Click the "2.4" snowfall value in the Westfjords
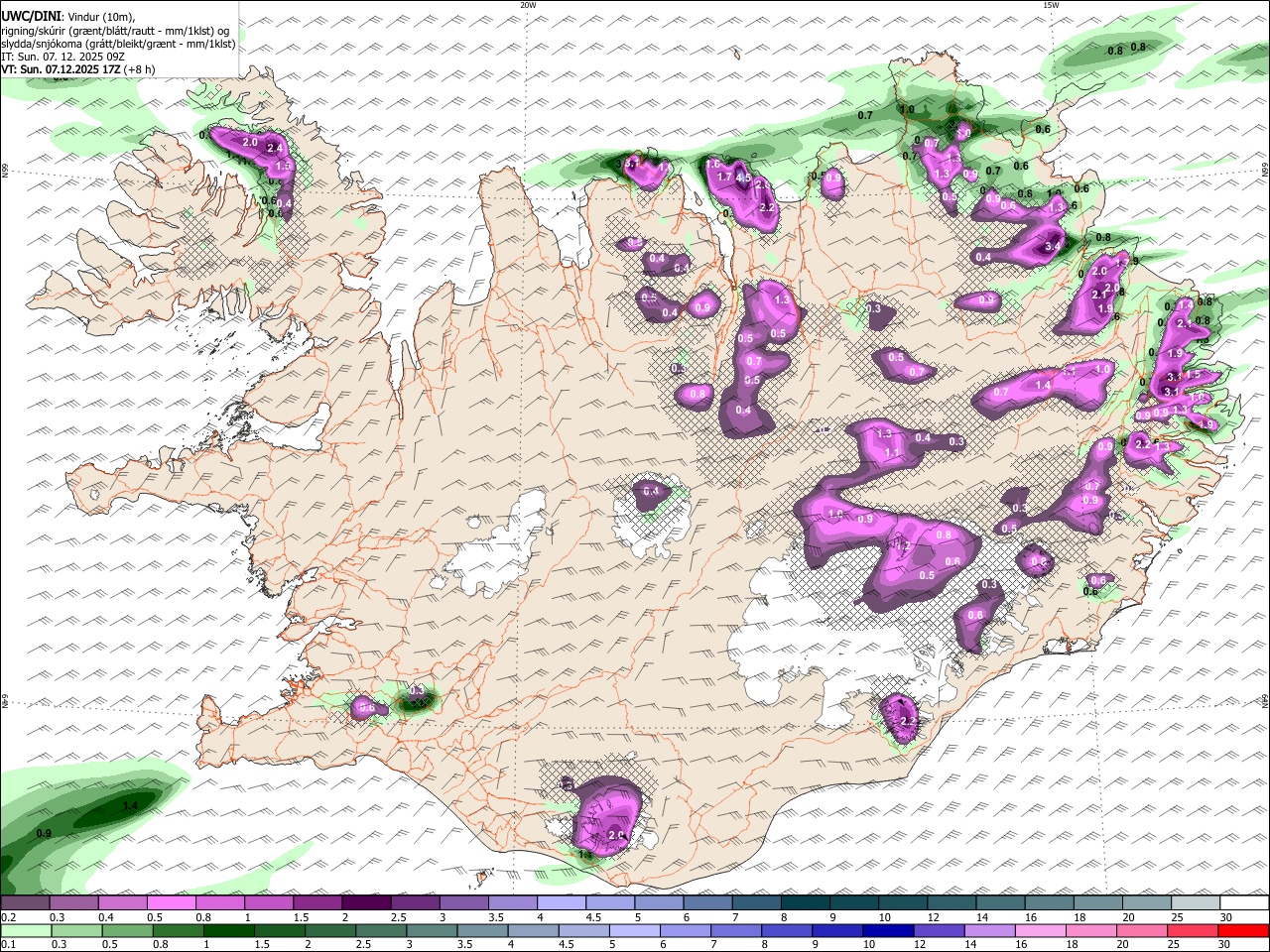The width and height of the screenshot is (1270, 952). point(275,149)
